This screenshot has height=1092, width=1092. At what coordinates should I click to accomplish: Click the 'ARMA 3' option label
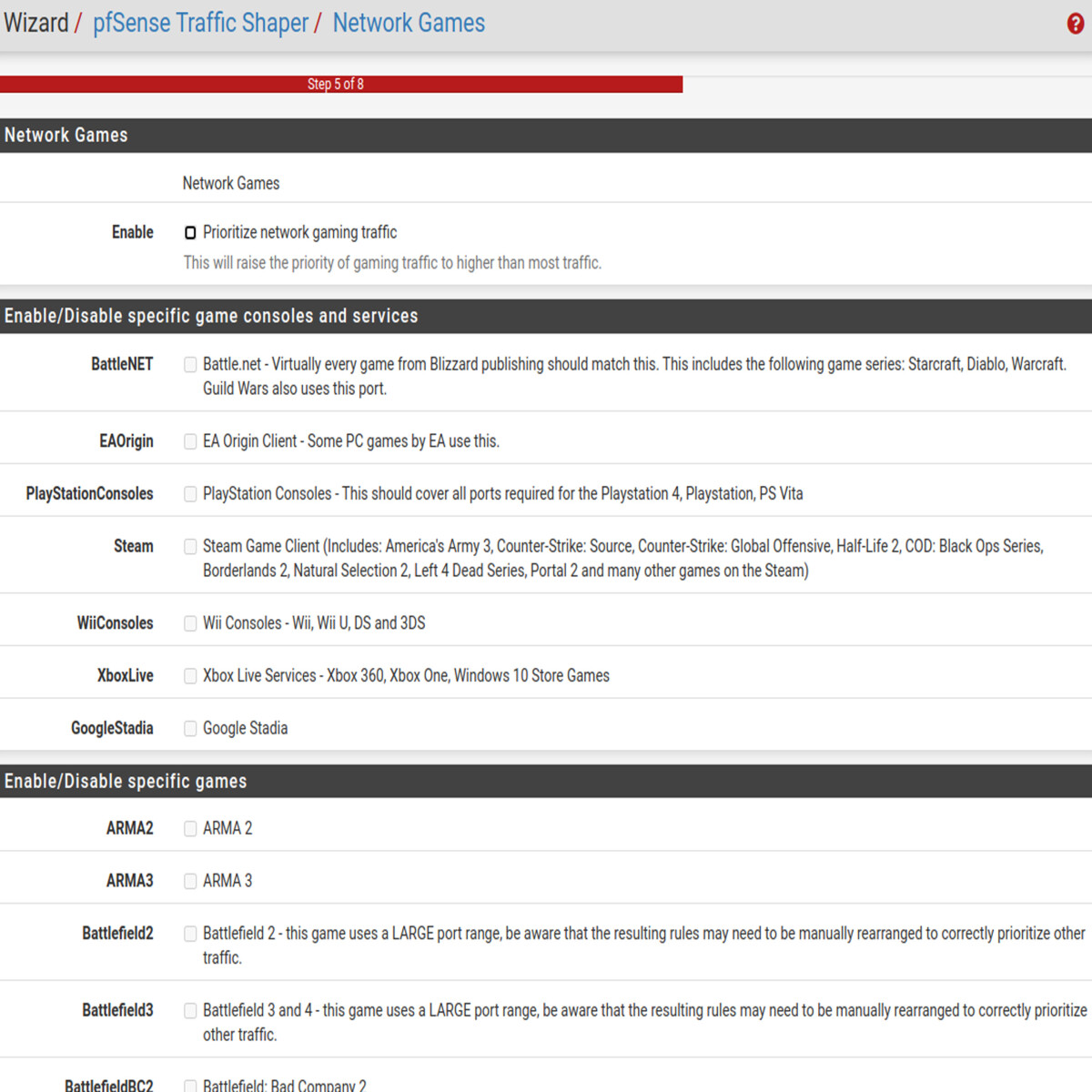click(x=227, y=881)
